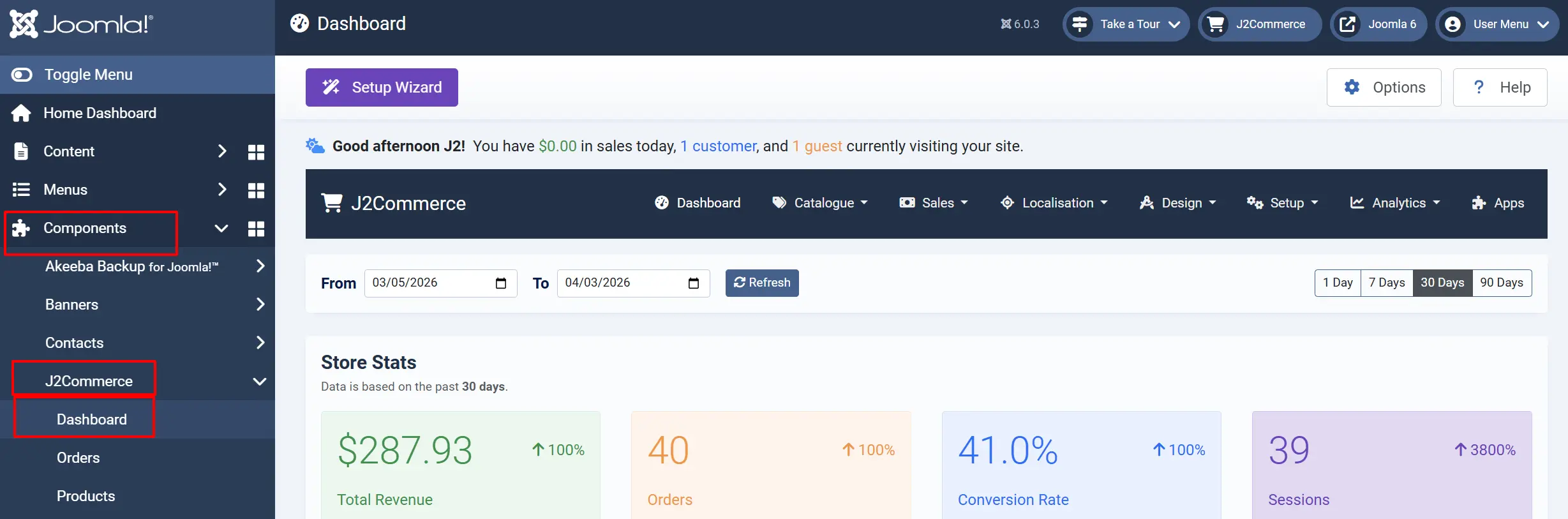Select the 1 Day range
The height and width of the screenshot is (519, 1568).
1338,283
